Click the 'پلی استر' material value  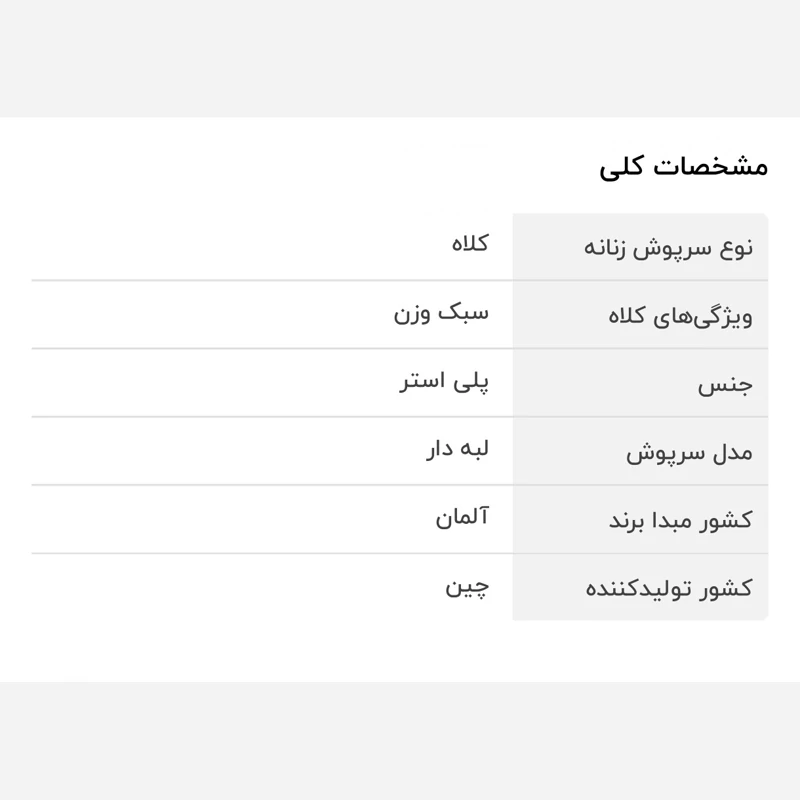(x=444, y=381)
